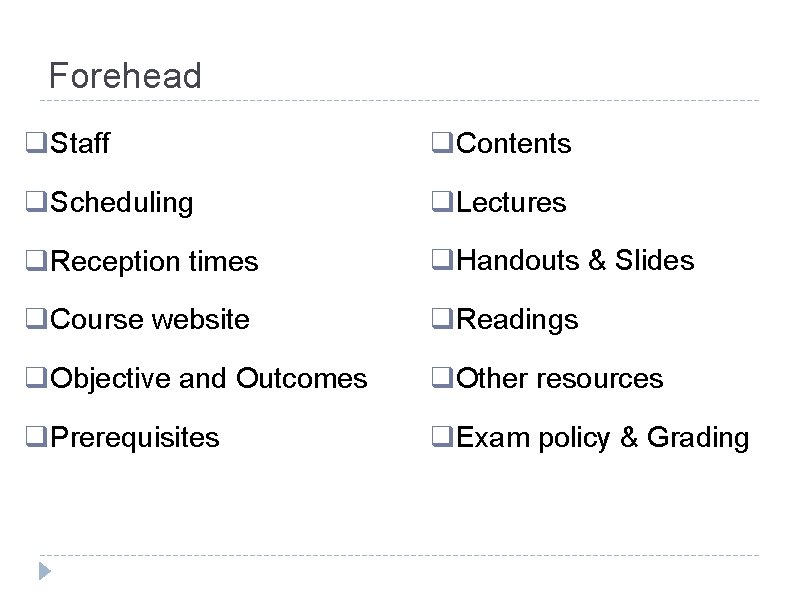Click the Handouts & Slides text

(575, 260)
